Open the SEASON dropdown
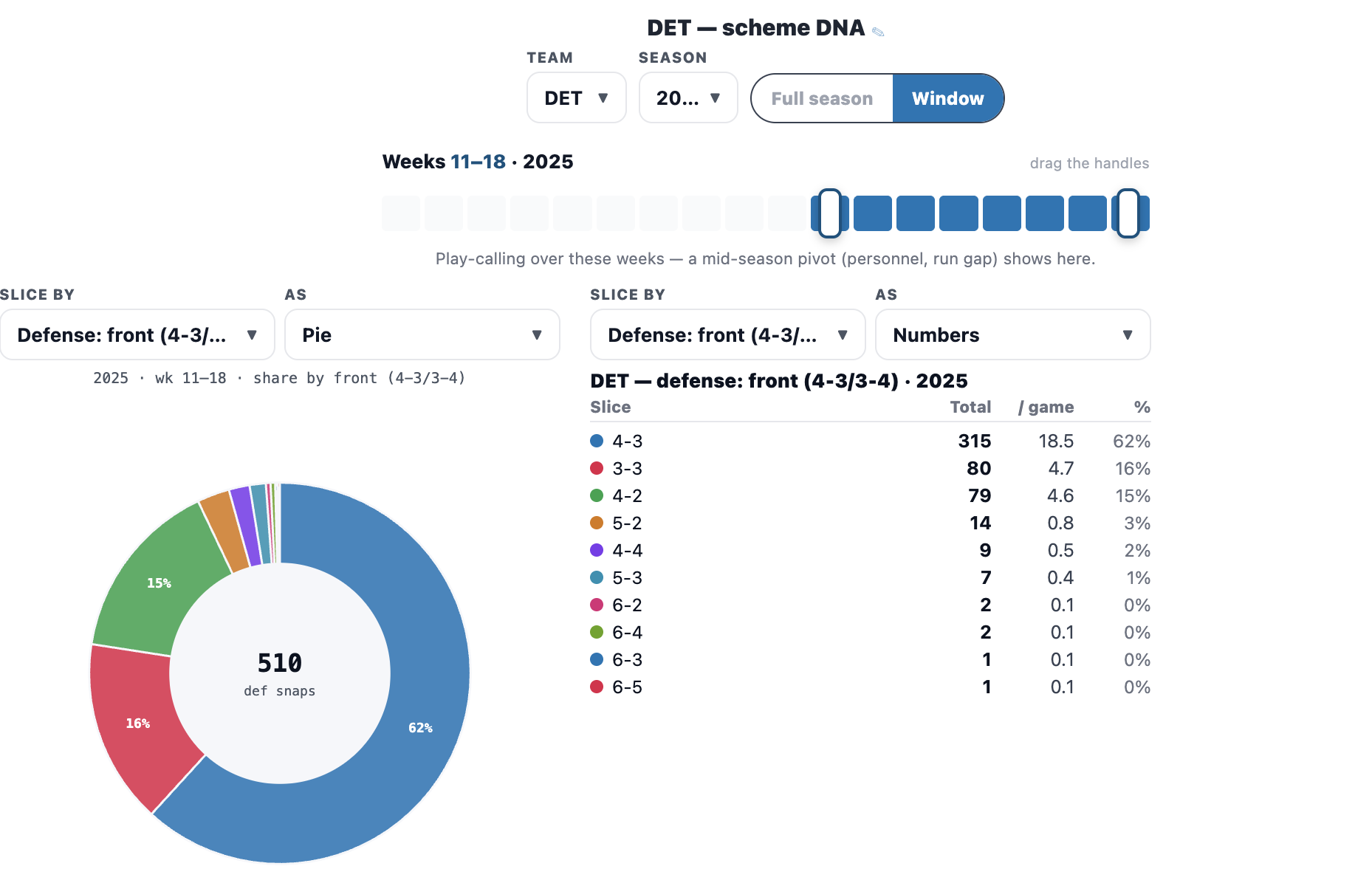This screenshot has width=1372, height=883. click(x=687, y=97)
